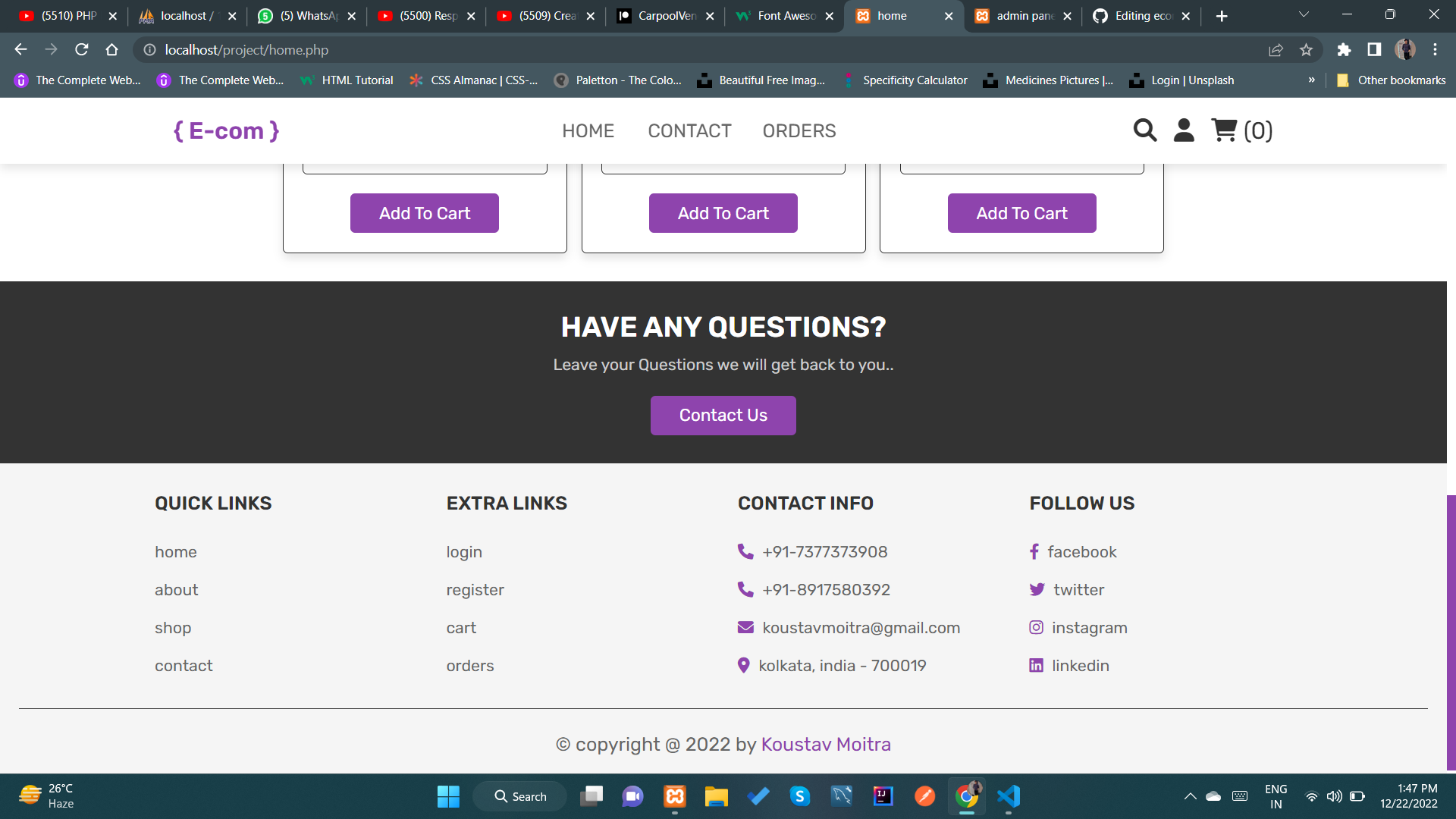Go to the HOME nav link
1456x819 pixels.
coord(588,130)
